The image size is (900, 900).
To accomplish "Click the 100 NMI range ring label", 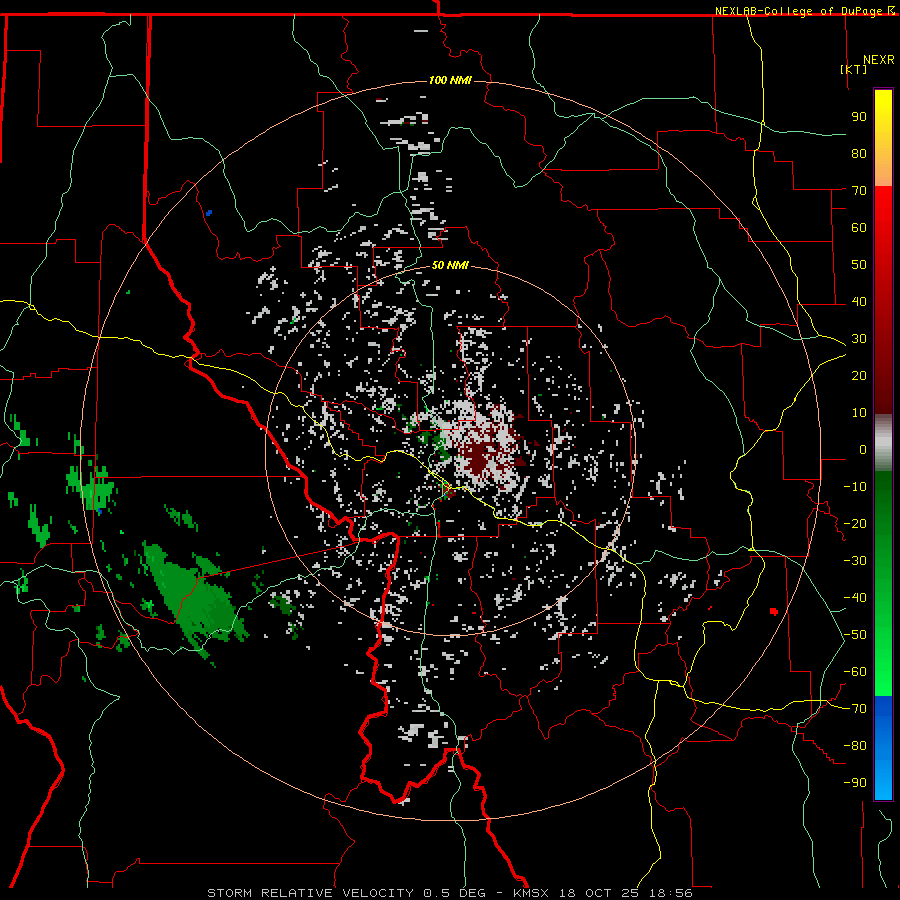I will tap(450, 80).
